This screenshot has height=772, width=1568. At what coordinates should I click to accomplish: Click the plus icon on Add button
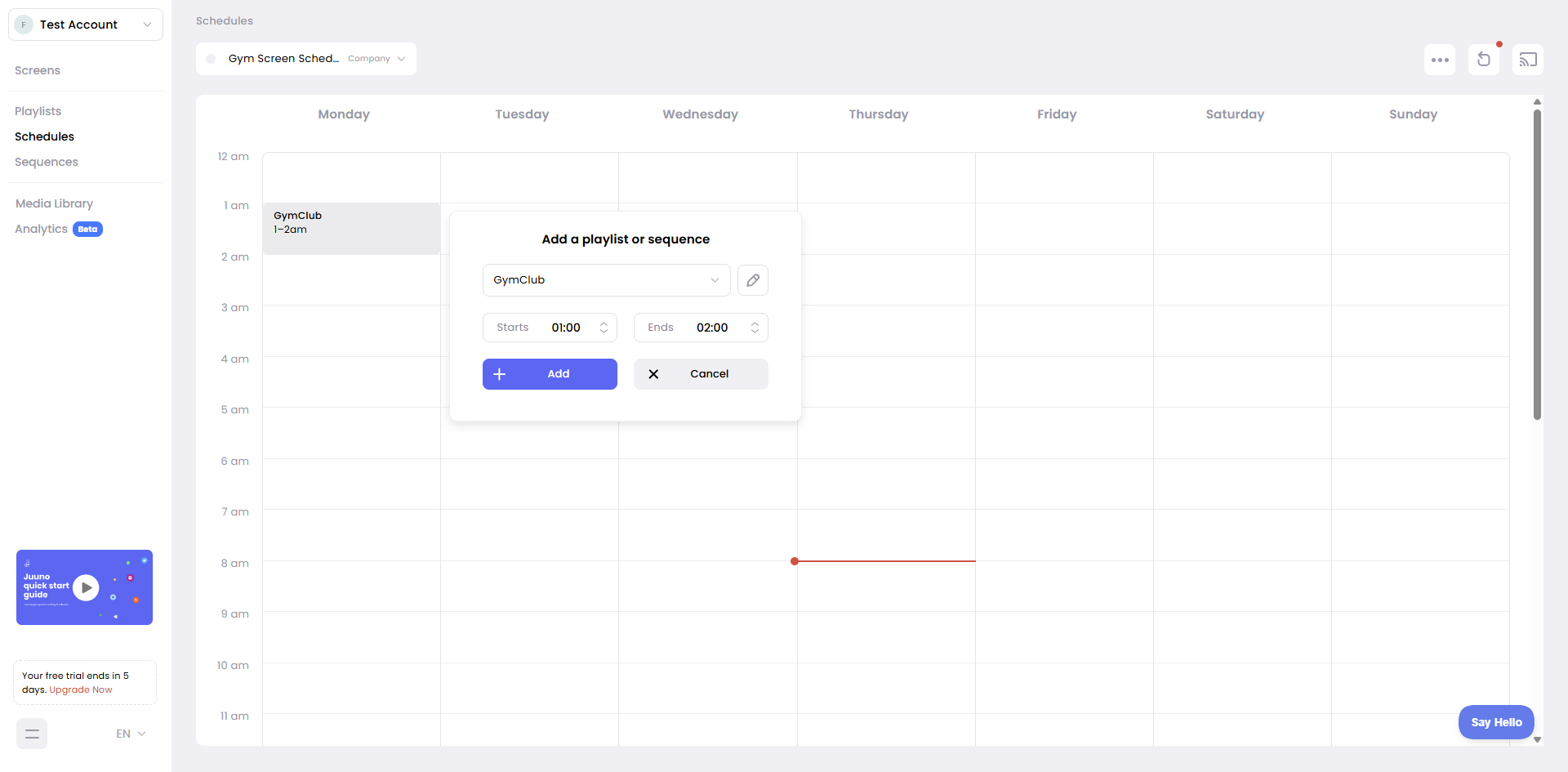(500, 374)
